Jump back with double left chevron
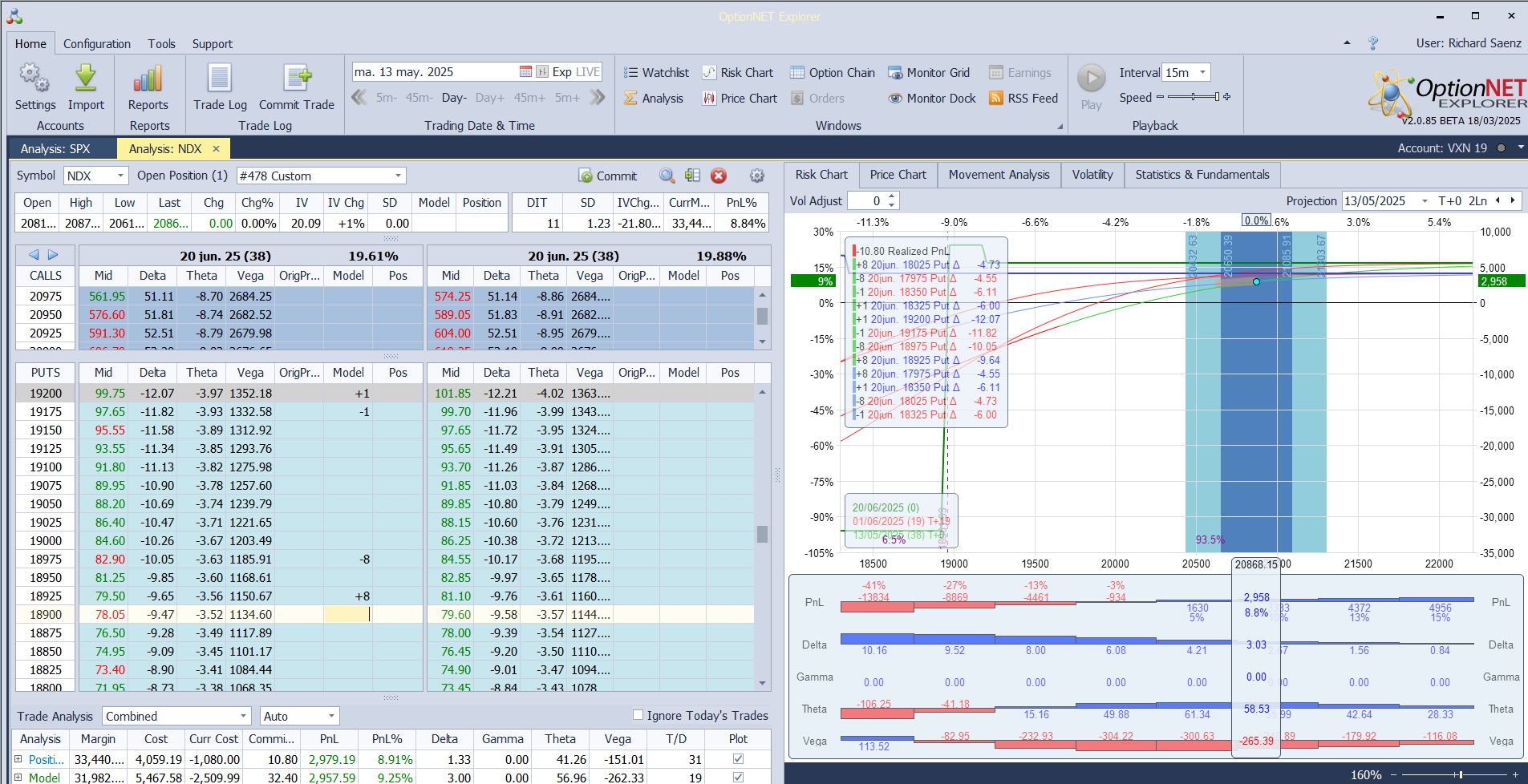The width and height of the screenshot is (1528, 784). (359, 97)
